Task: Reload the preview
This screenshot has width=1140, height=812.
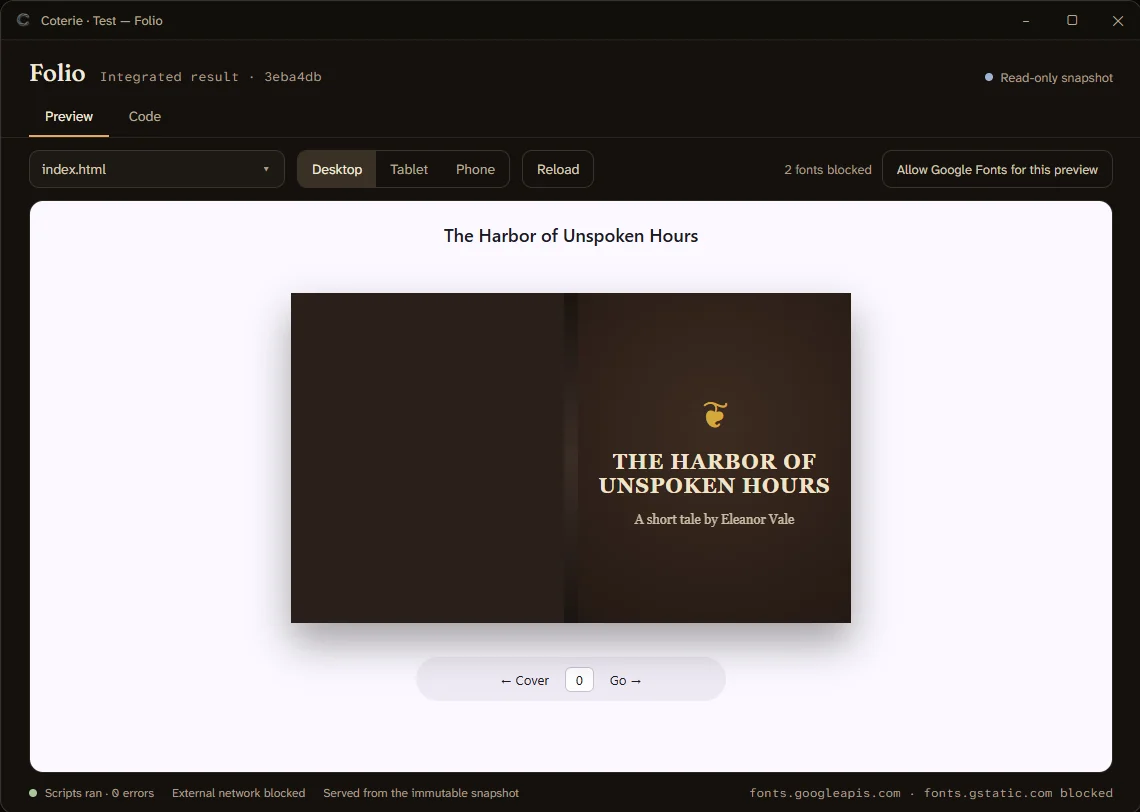Action: coord(558,169)
